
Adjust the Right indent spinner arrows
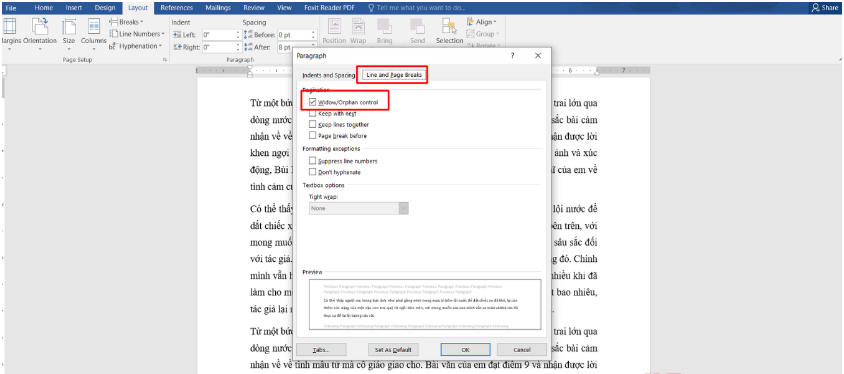pyautogui.click(x=238, y=47)
